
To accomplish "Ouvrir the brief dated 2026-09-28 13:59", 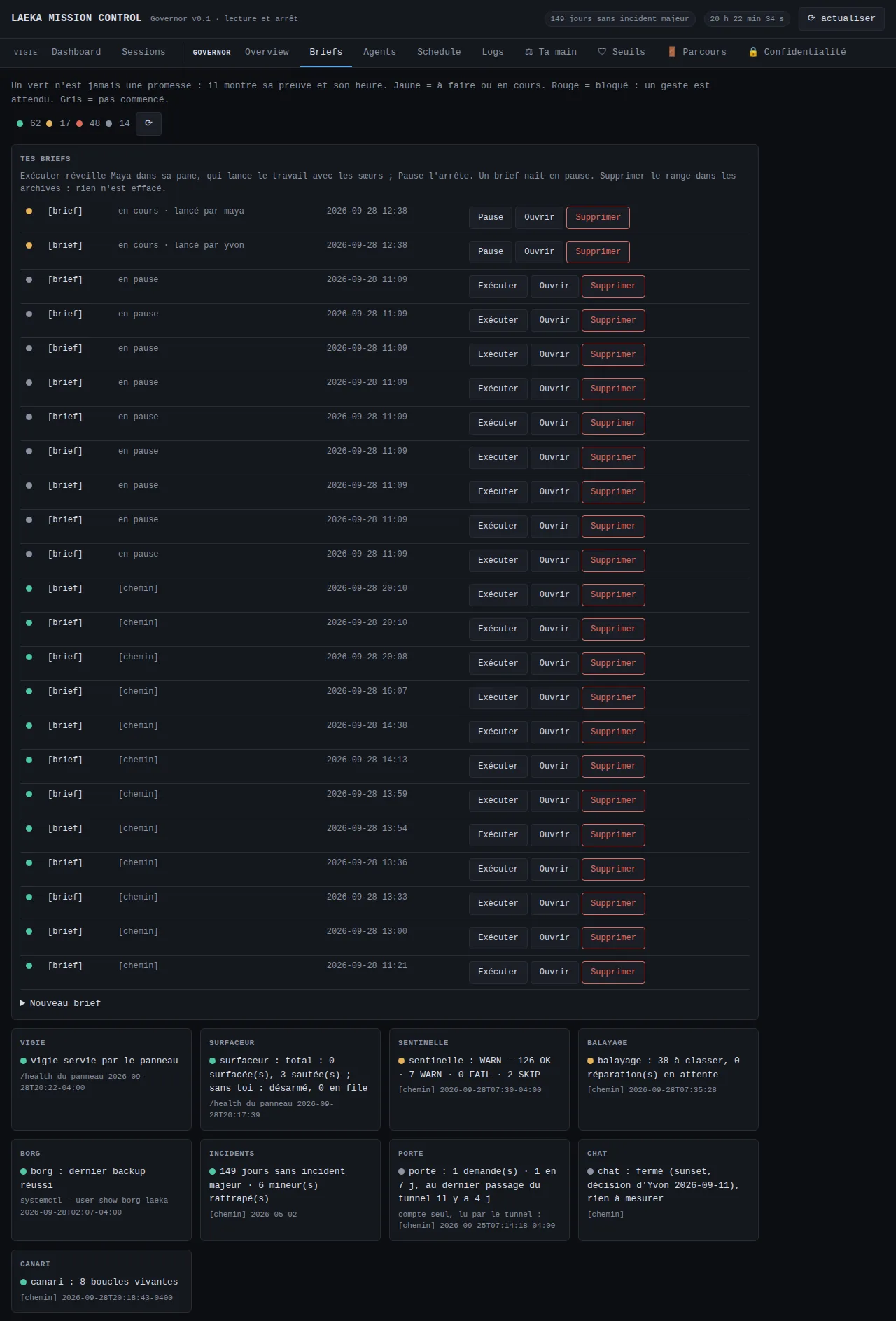I will [554, 801].
